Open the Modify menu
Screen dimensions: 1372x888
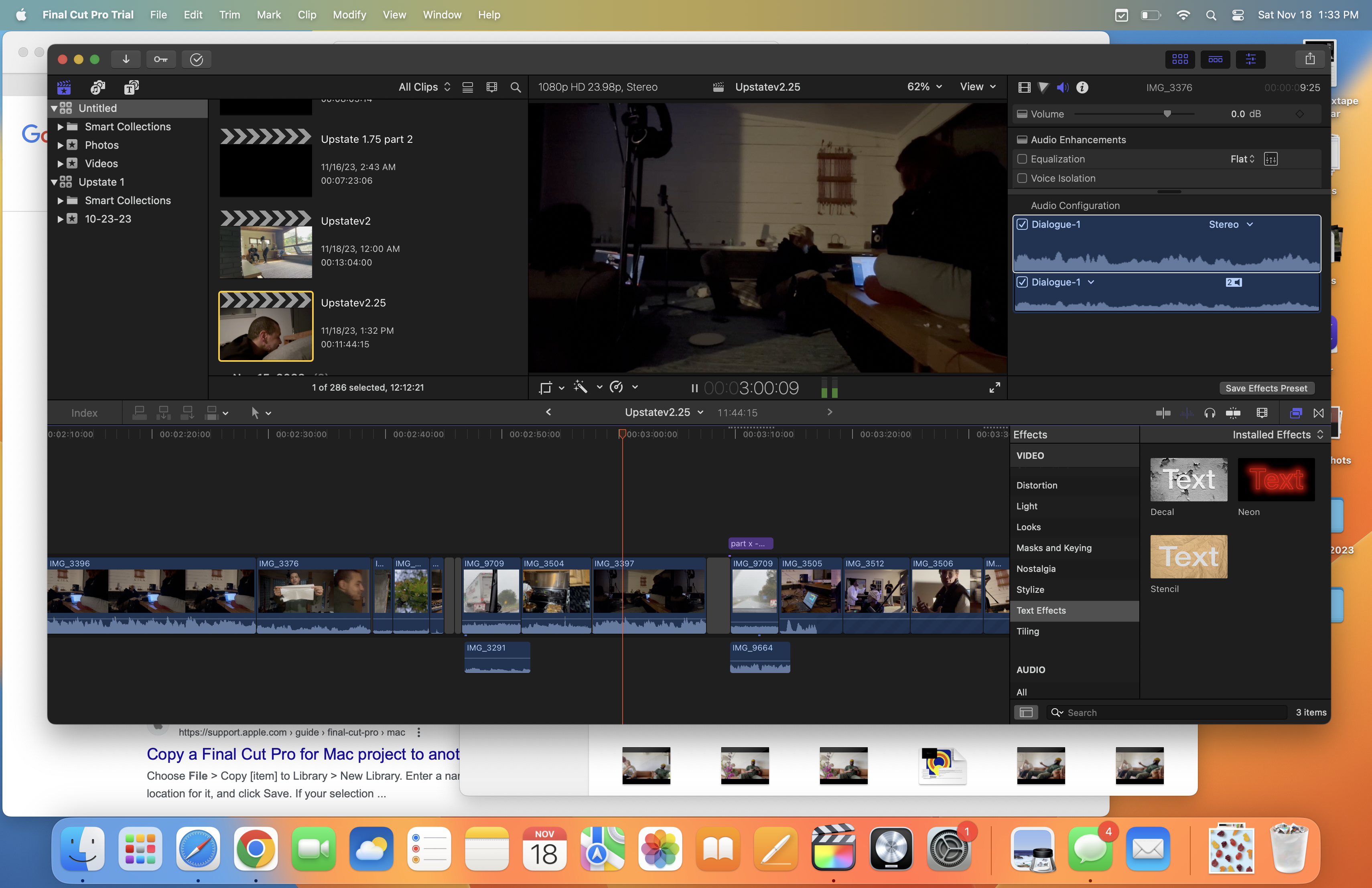(349, 15)
